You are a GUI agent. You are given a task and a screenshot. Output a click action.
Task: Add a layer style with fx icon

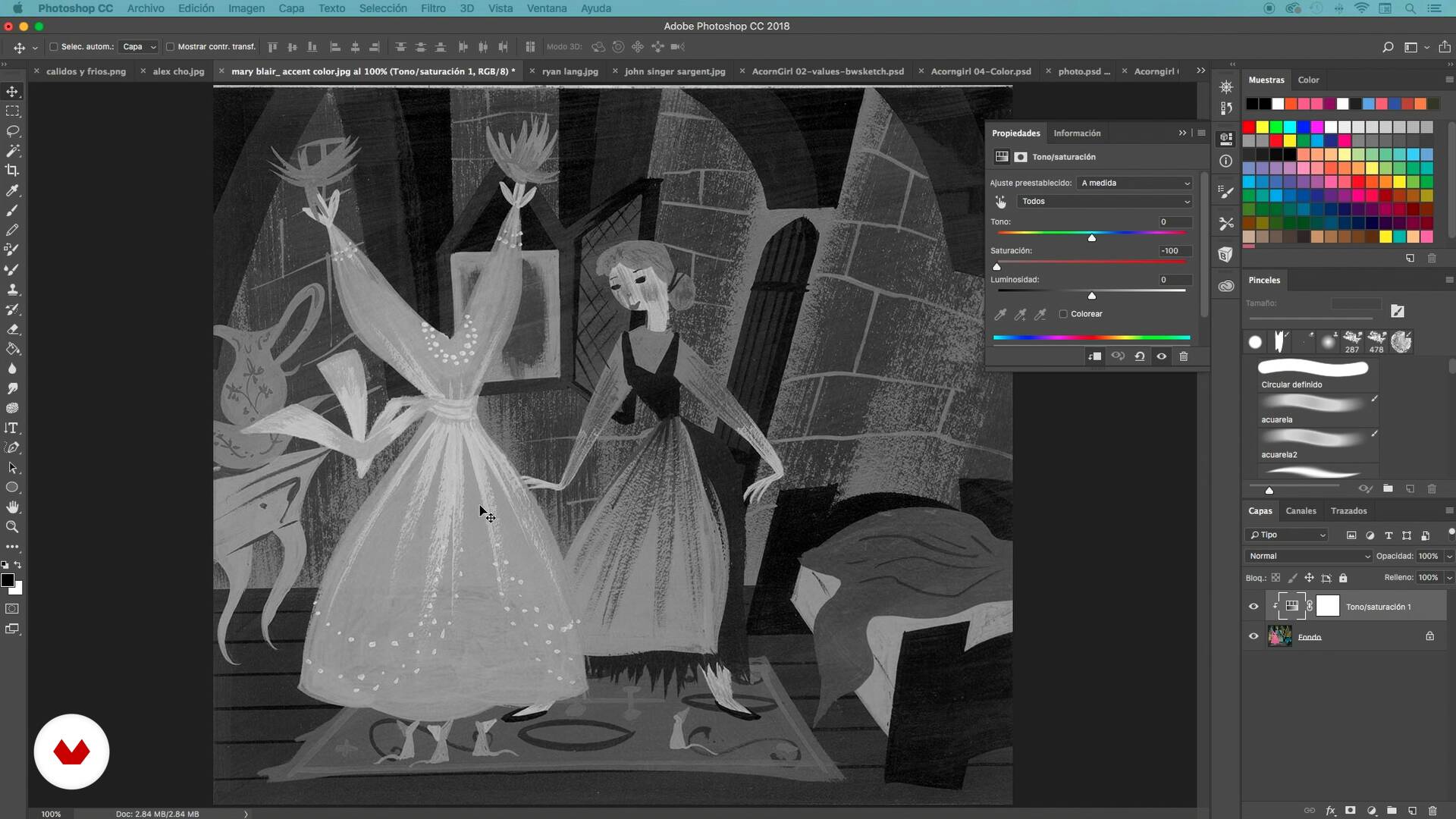(1330, 811)
